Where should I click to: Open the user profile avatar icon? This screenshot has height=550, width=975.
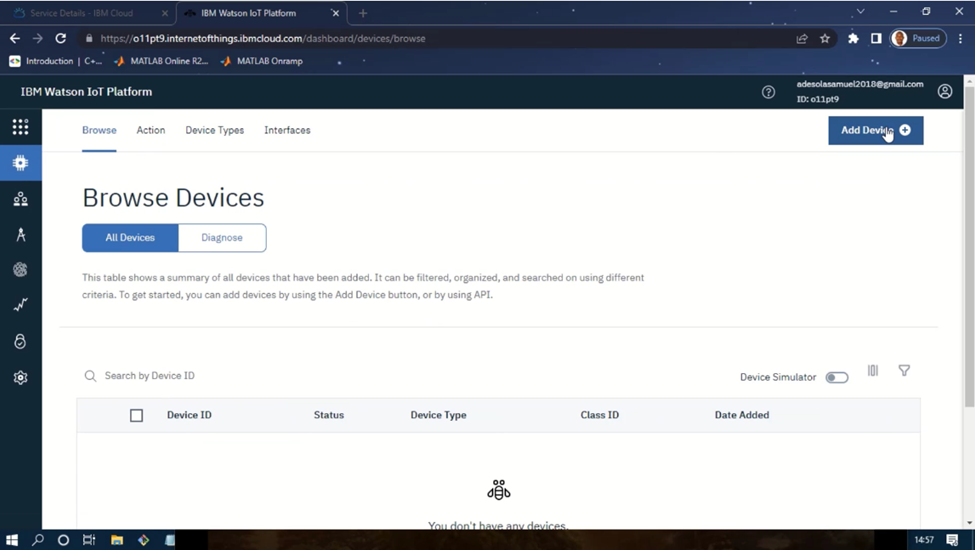coord(945,91)
